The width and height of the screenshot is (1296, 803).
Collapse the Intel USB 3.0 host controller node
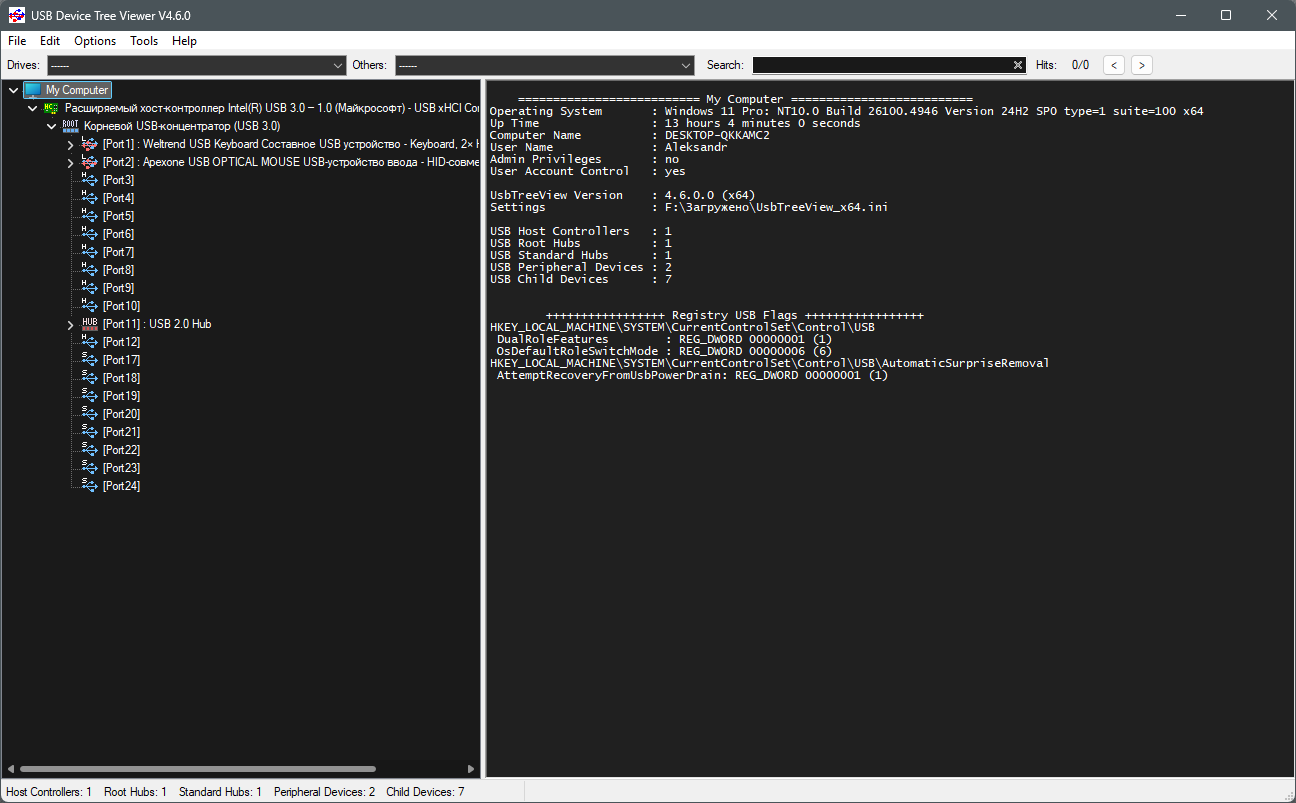(32, 108)
